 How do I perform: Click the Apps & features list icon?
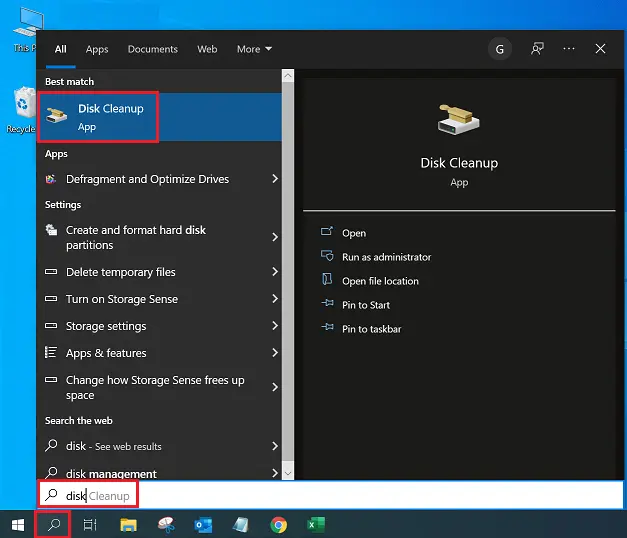click(x=51, y=352)
